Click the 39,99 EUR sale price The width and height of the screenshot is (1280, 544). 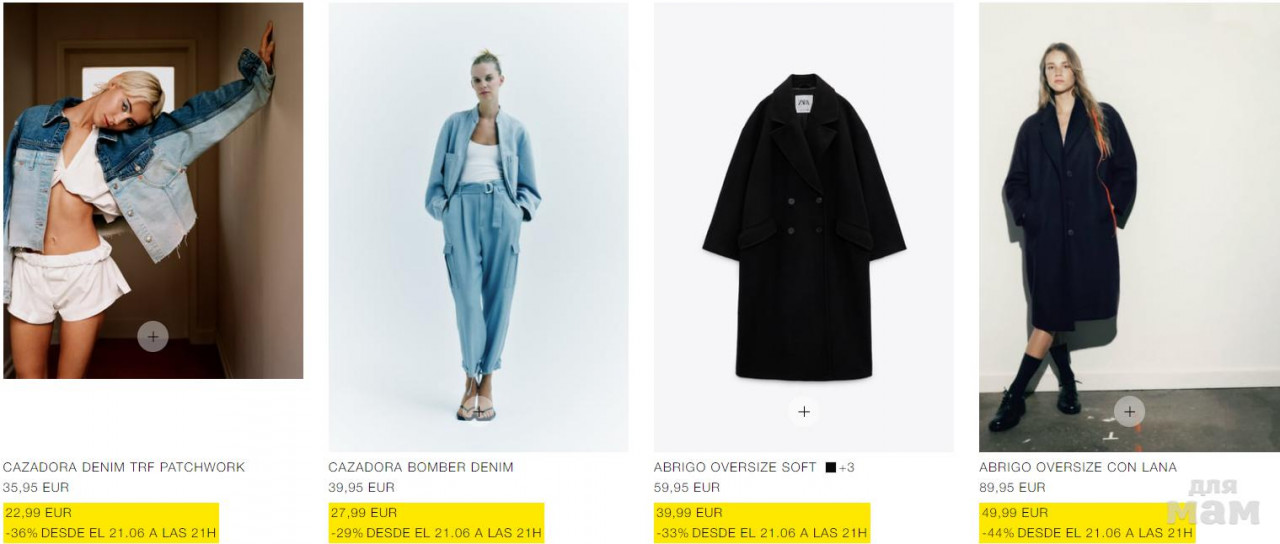coord(690,512)
